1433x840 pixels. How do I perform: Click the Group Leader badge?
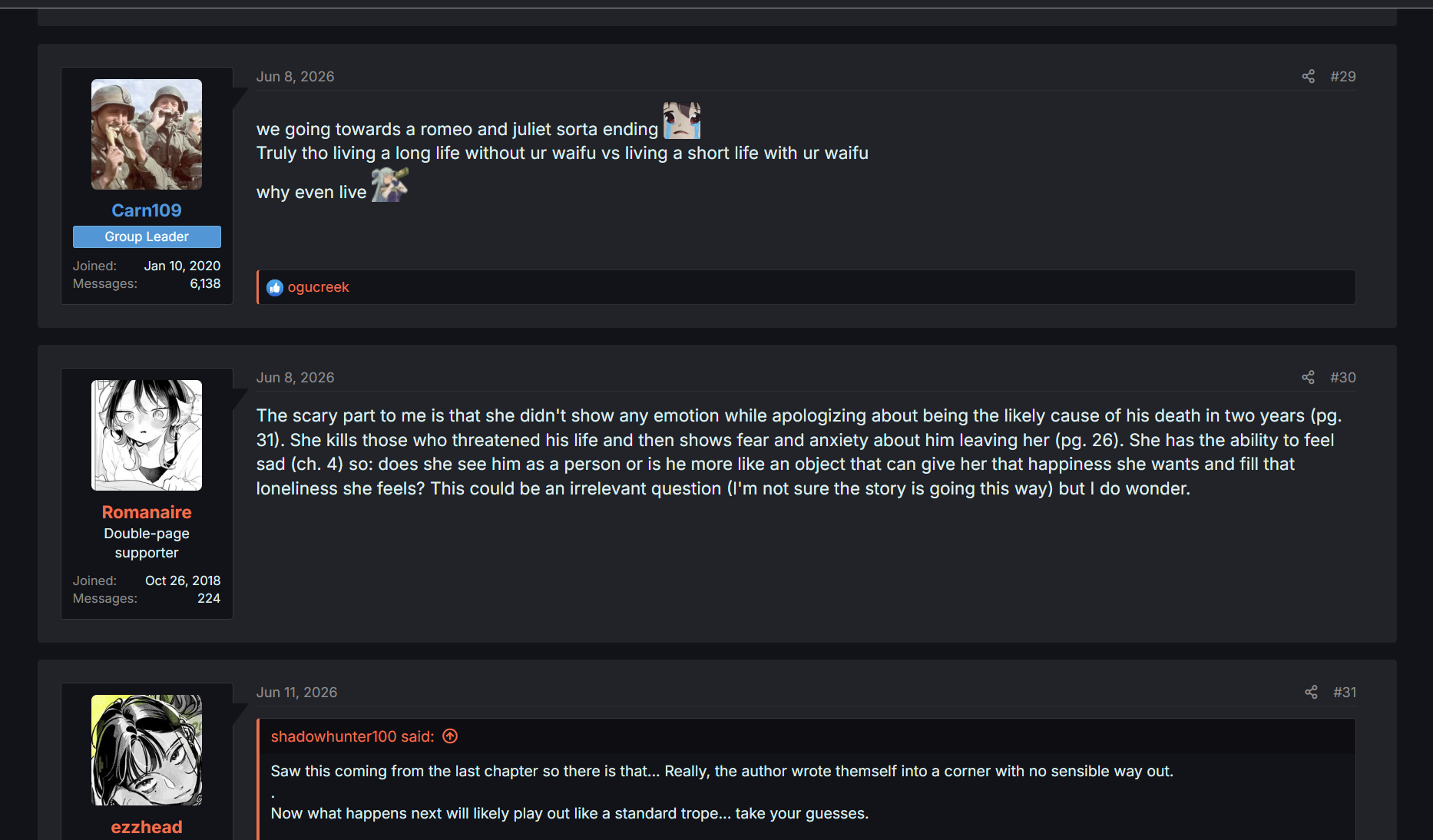tap(147, 236)
